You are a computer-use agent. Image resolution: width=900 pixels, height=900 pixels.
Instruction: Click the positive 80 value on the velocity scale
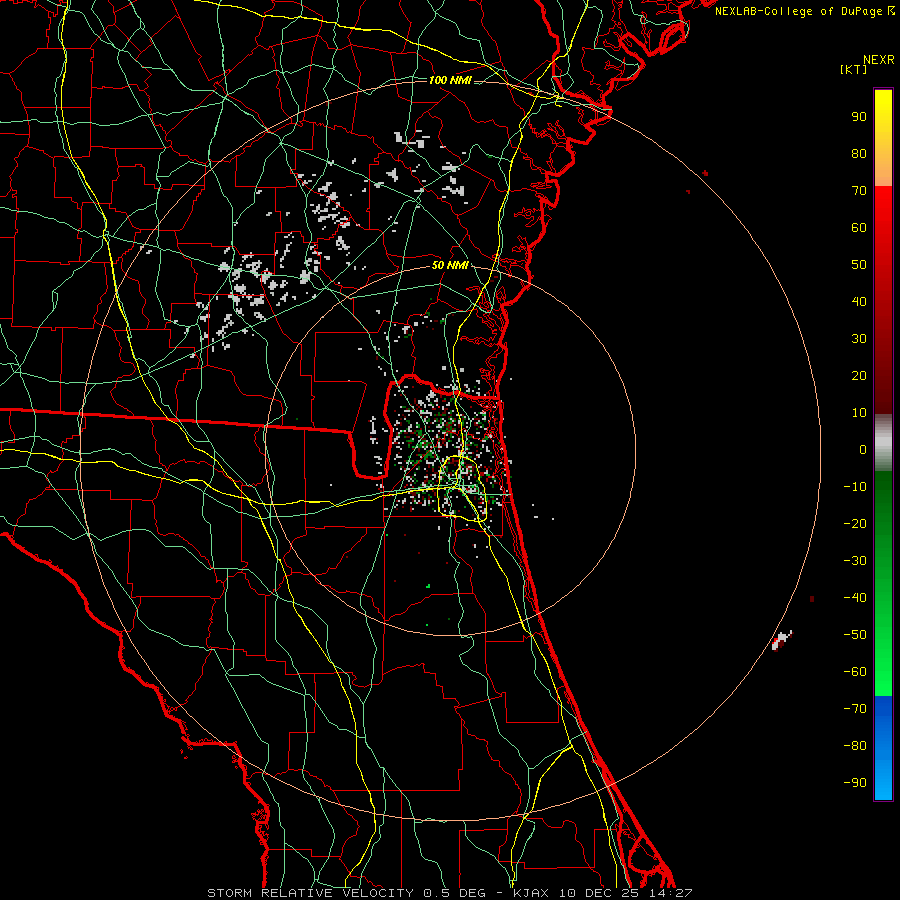click(x=859, y=154)
